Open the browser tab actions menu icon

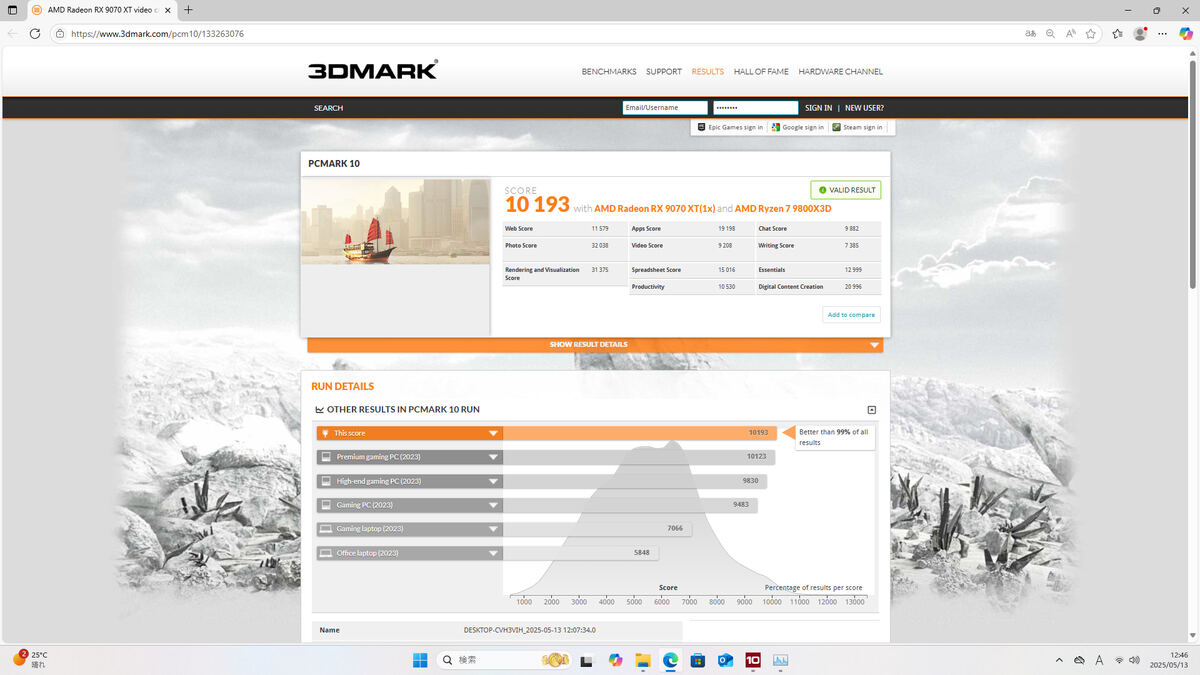(12, 10)
